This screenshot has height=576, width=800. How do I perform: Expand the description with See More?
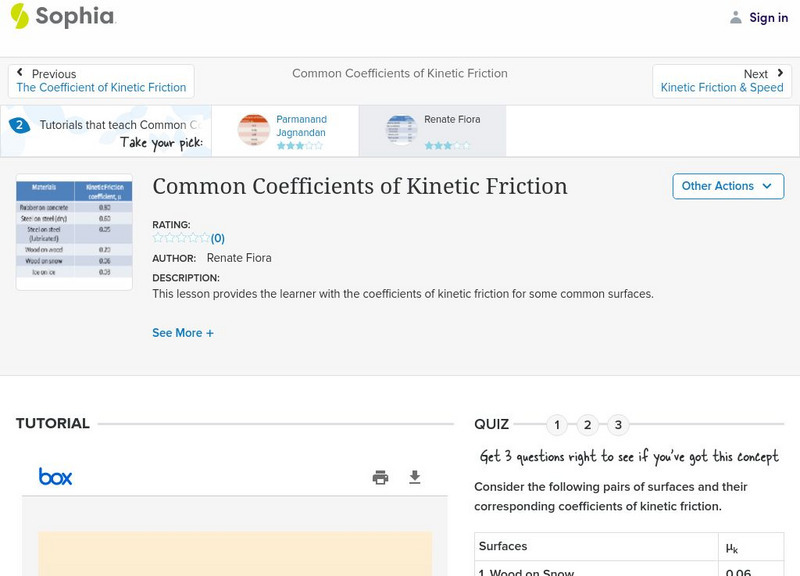pos(183,332)
